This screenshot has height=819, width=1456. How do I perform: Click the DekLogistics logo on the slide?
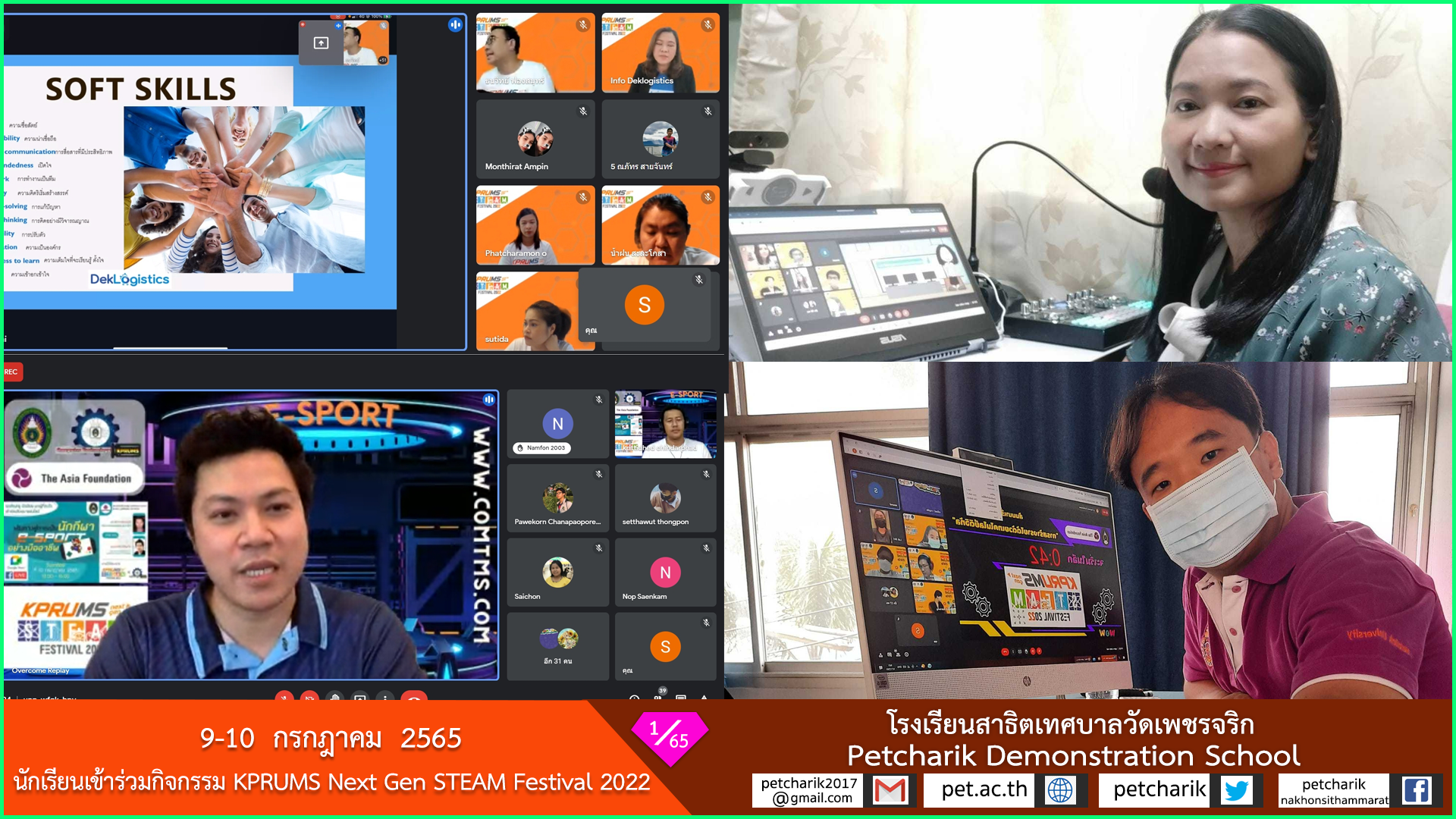pyautogui.click(x=130, y=279)
